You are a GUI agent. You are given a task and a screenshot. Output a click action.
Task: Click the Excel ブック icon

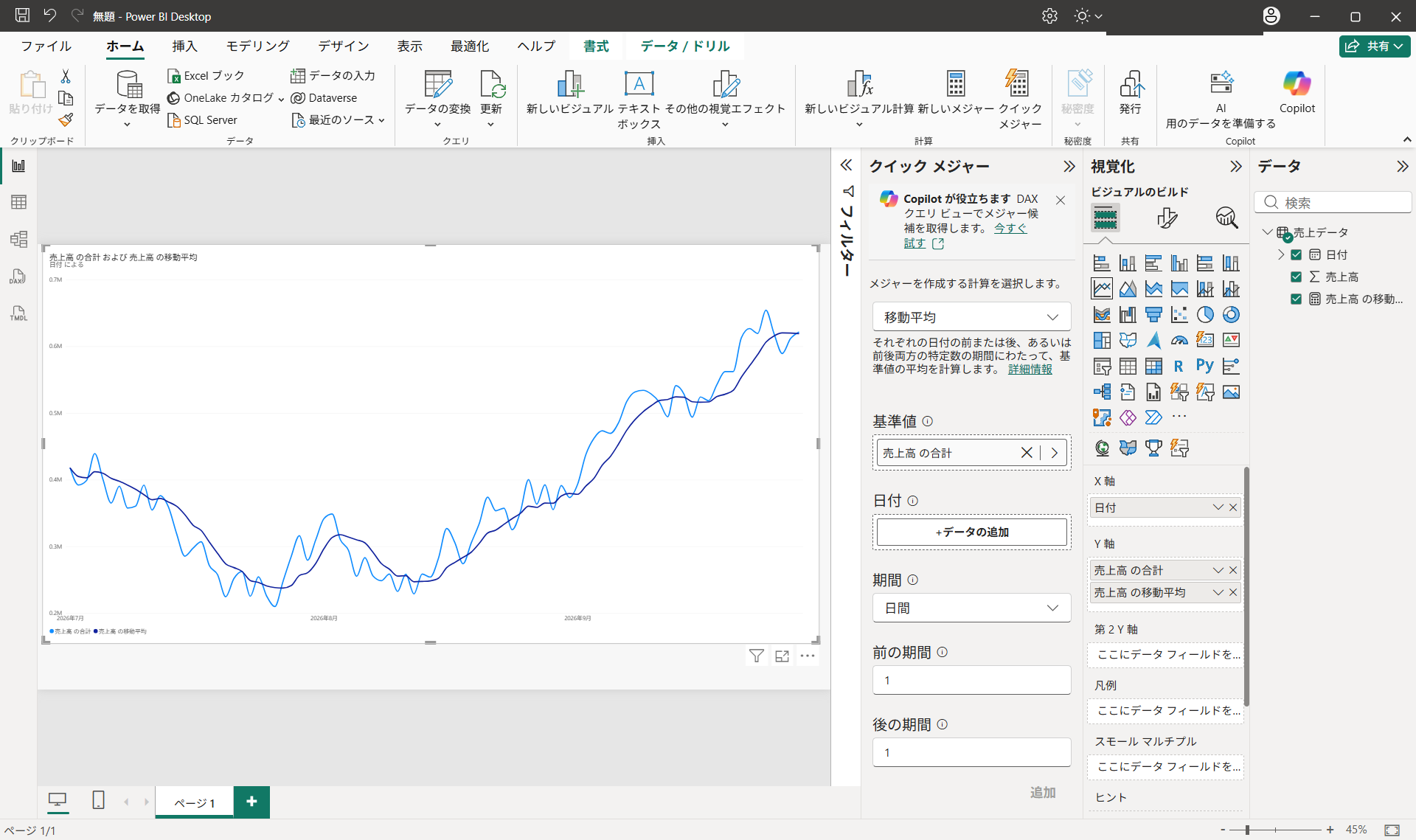(x=174, y=76)
